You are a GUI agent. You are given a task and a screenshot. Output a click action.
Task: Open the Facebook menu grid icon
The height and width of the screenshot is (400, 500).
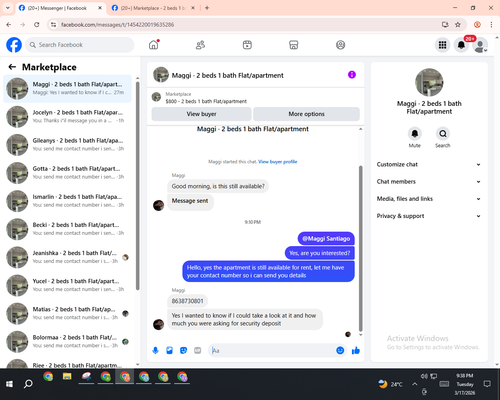click(442, 45)
